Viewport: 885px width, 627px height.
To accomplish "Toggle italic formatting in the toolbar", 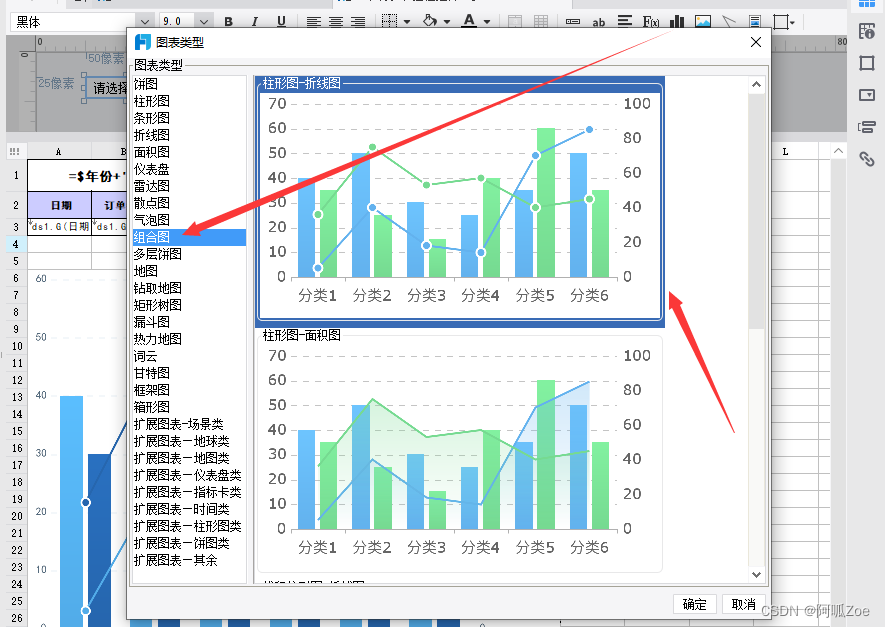I will [255, 22].
